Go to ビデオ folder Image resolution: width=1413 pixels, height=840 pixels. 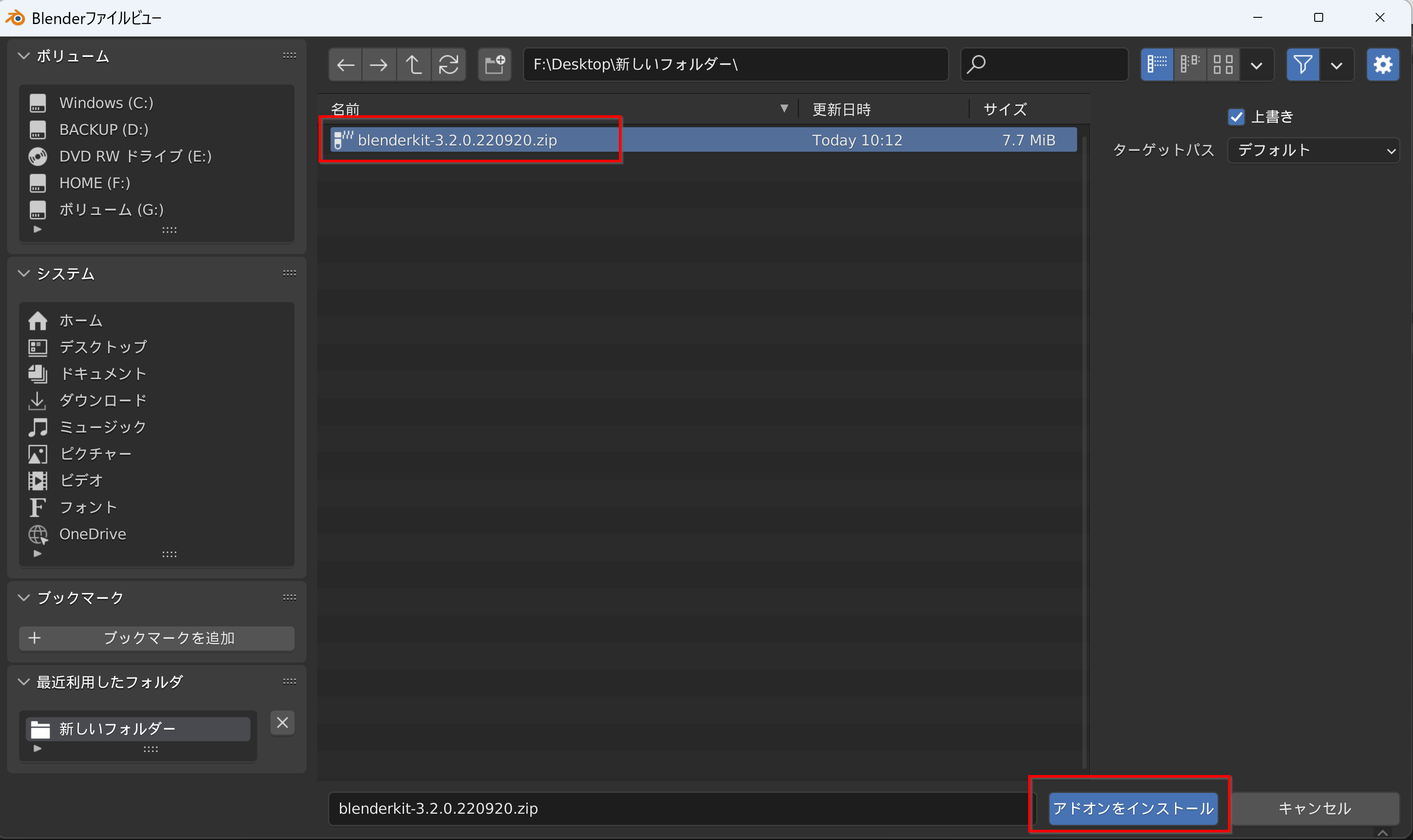pos(157,480)
